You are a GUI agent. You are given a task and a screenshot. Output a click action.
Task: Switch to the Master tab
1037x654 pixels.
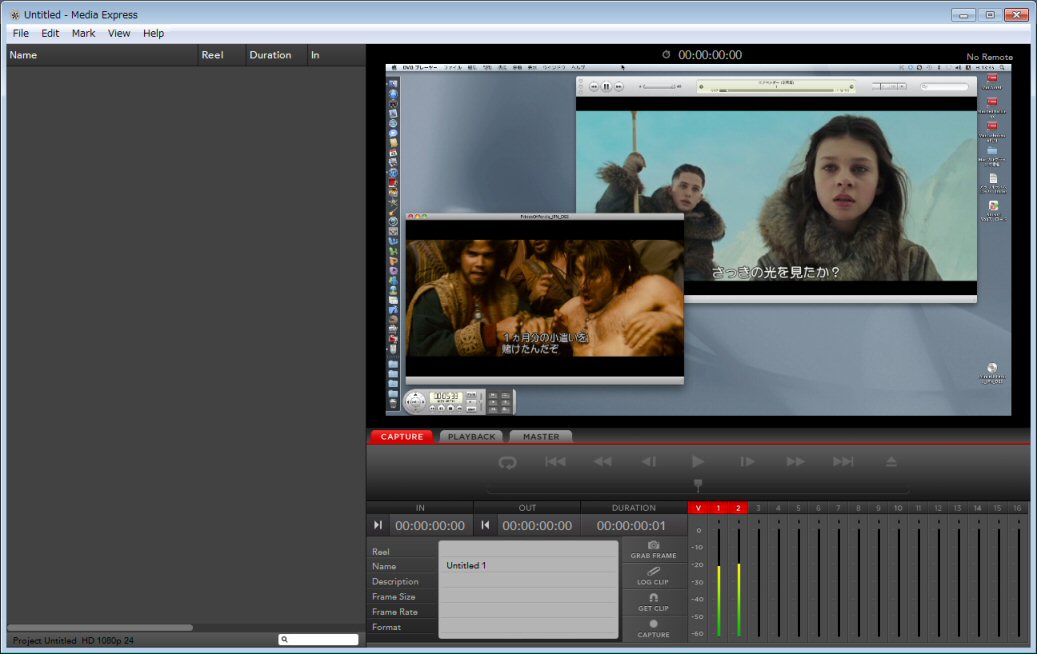(541, 436)
